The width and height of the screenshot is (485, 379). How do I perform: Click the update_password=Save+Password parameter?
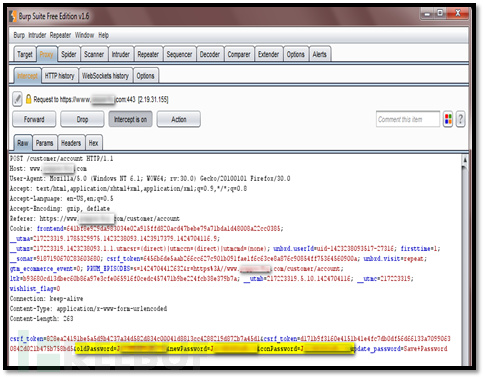pyautogui.click(x=399, y=349)
